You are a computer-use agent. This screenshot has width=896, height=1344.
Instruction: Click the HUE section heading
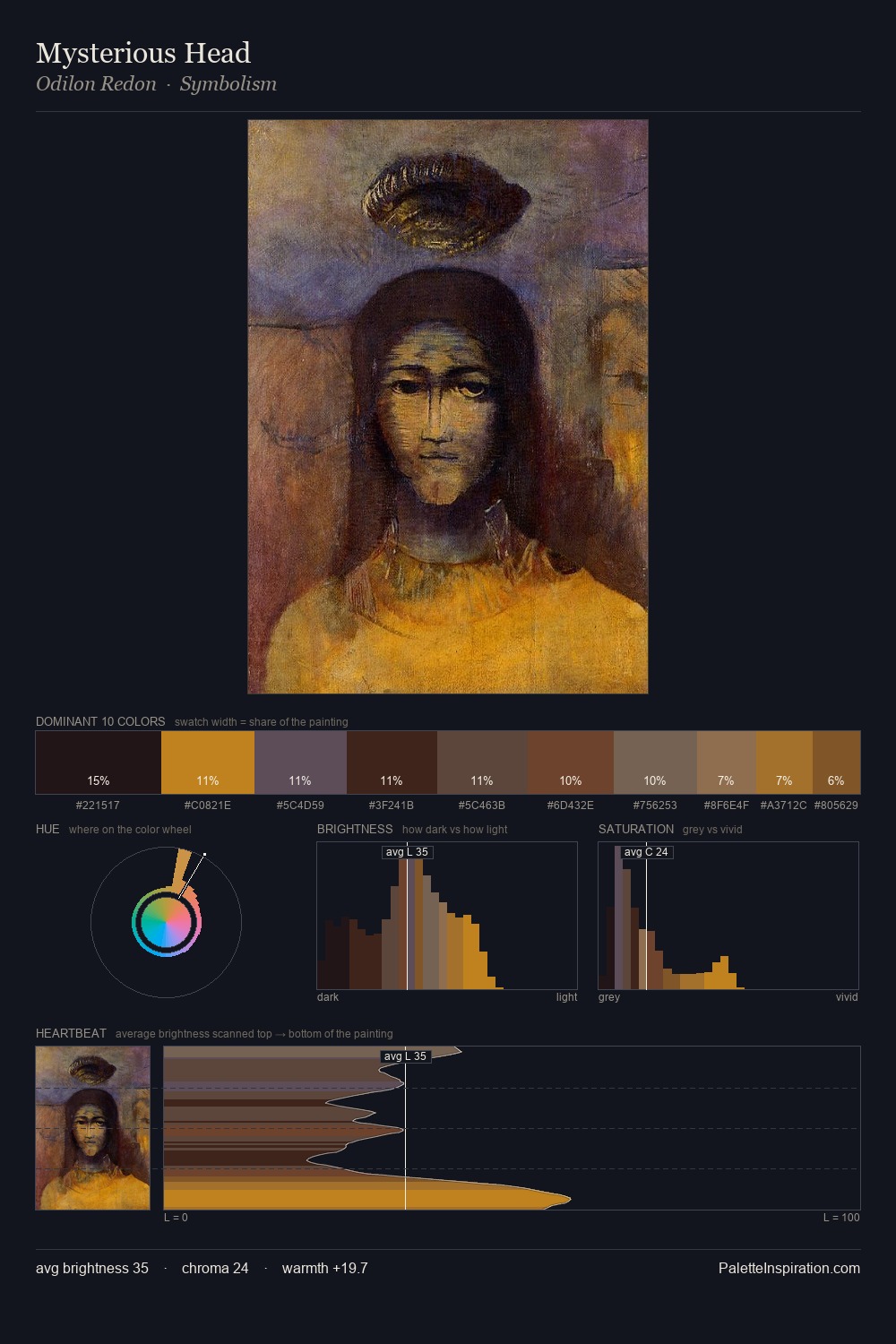[x=47, y=829]
